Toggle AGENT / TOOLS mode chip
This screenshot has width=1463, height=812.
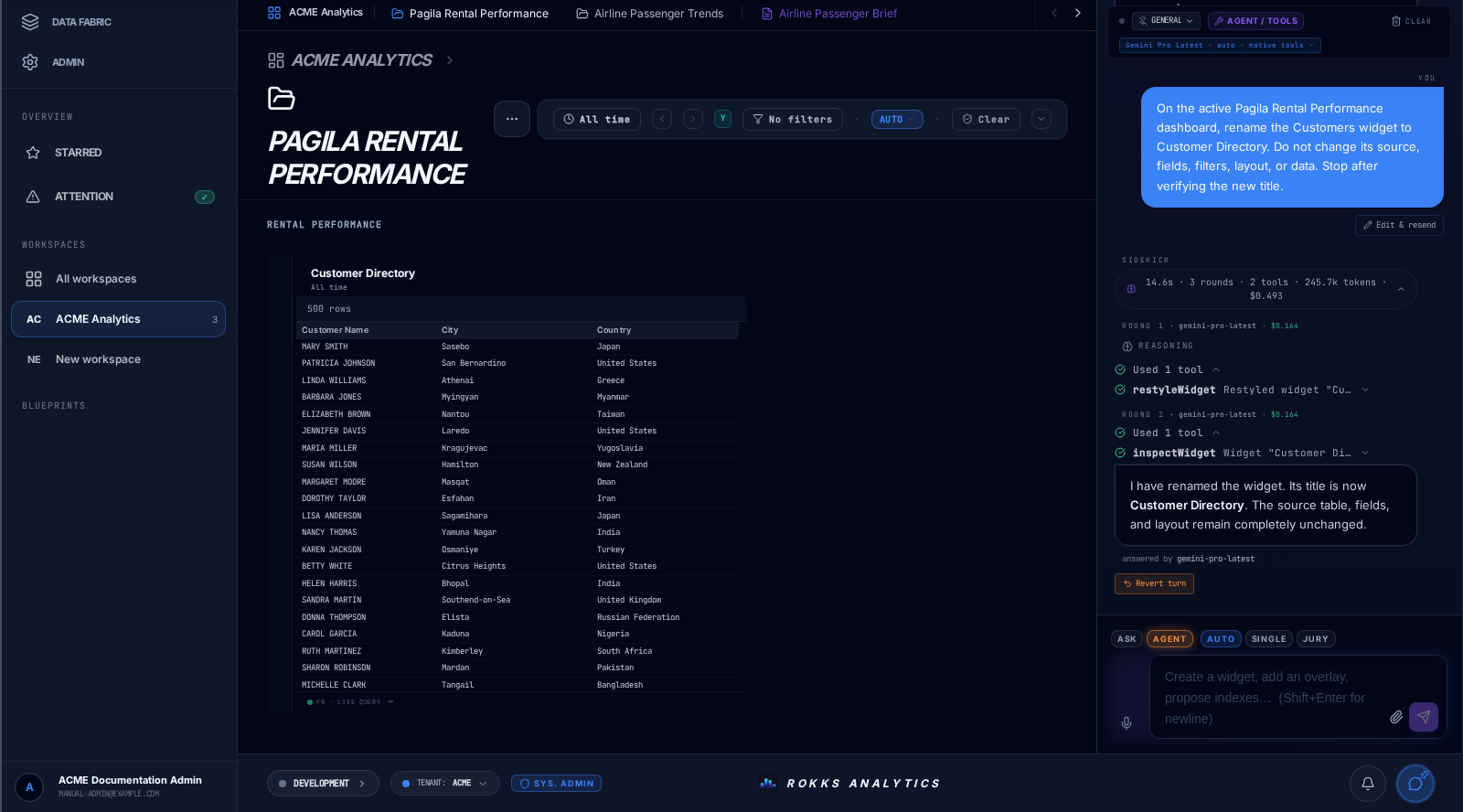[1255, 21]
